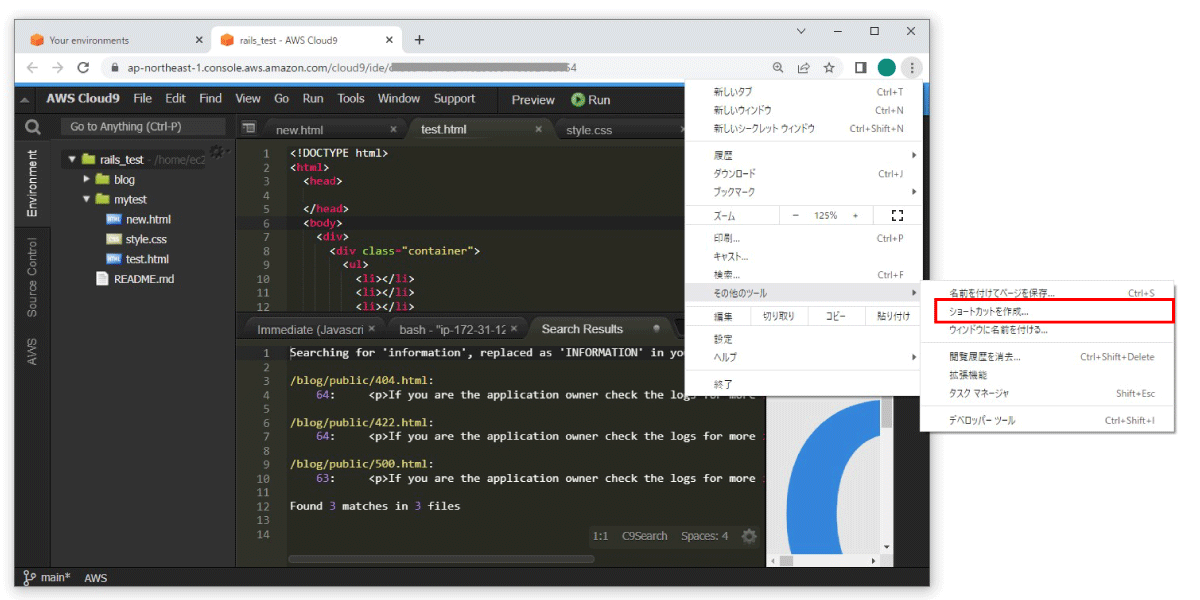The height and width of the screenshot is (600, 1200).
Task: Click the browser back arrow
Action: pyautogui.click(x=33, y=68)
